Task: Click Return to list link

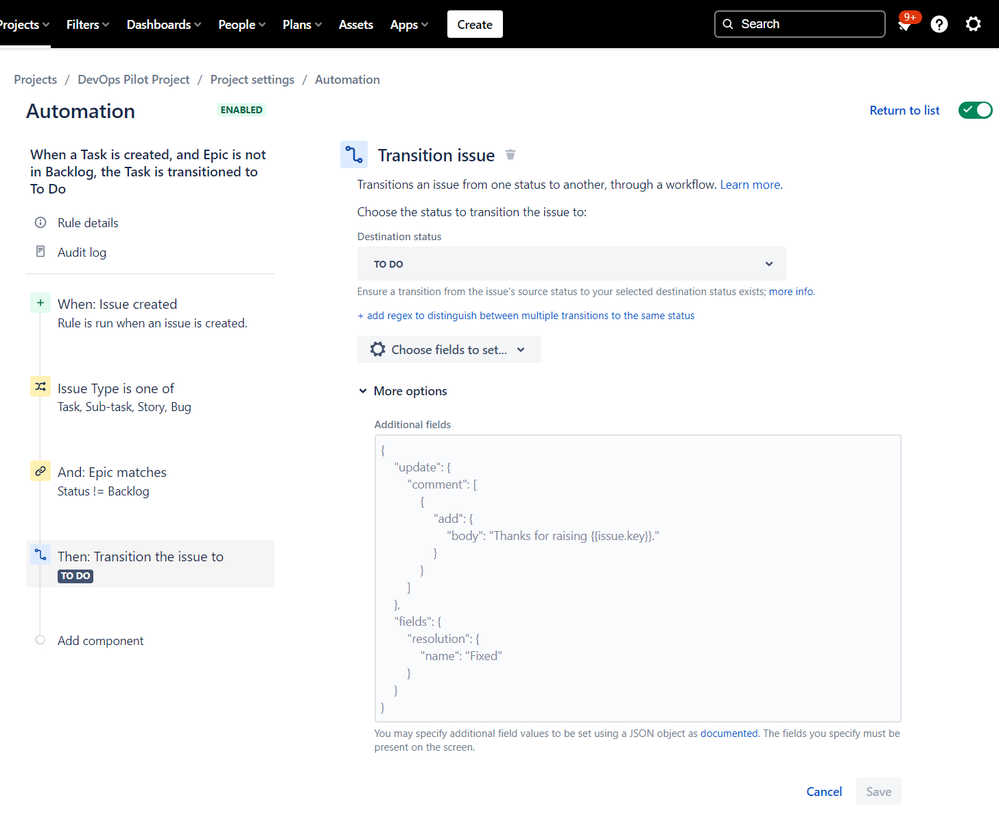Action: coord(904,110)
